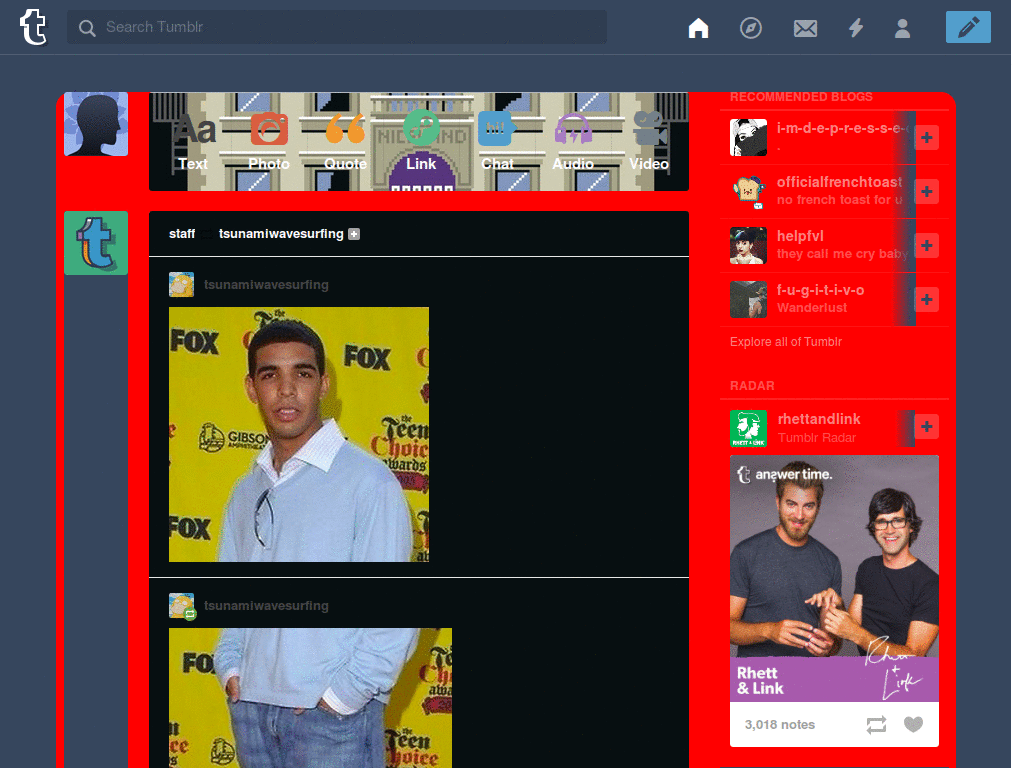Click helpfvl blog avatar

point(748,246)
